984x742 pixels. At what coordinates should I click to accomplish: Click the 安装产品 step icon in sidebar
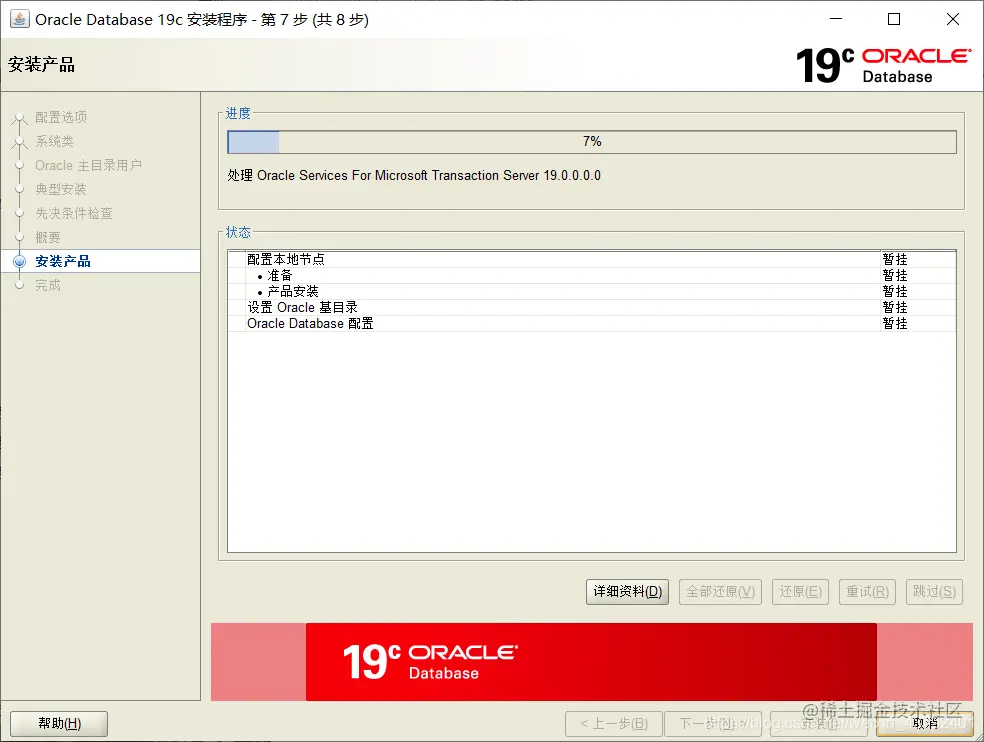20,261
